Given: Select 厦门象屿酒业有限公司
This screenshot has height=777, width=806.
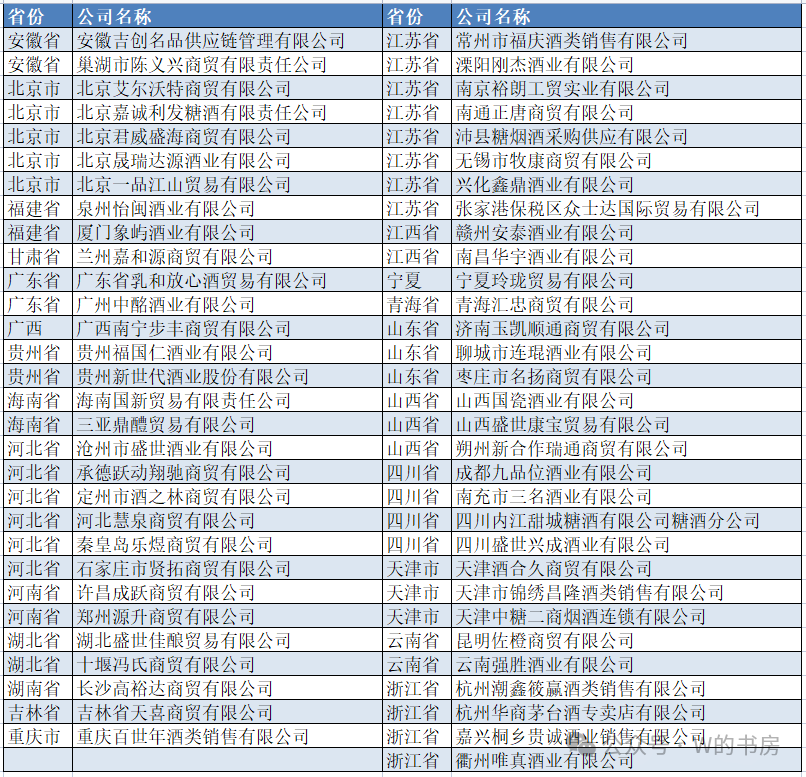Looking at the screenshot, I should pos(227,232).
